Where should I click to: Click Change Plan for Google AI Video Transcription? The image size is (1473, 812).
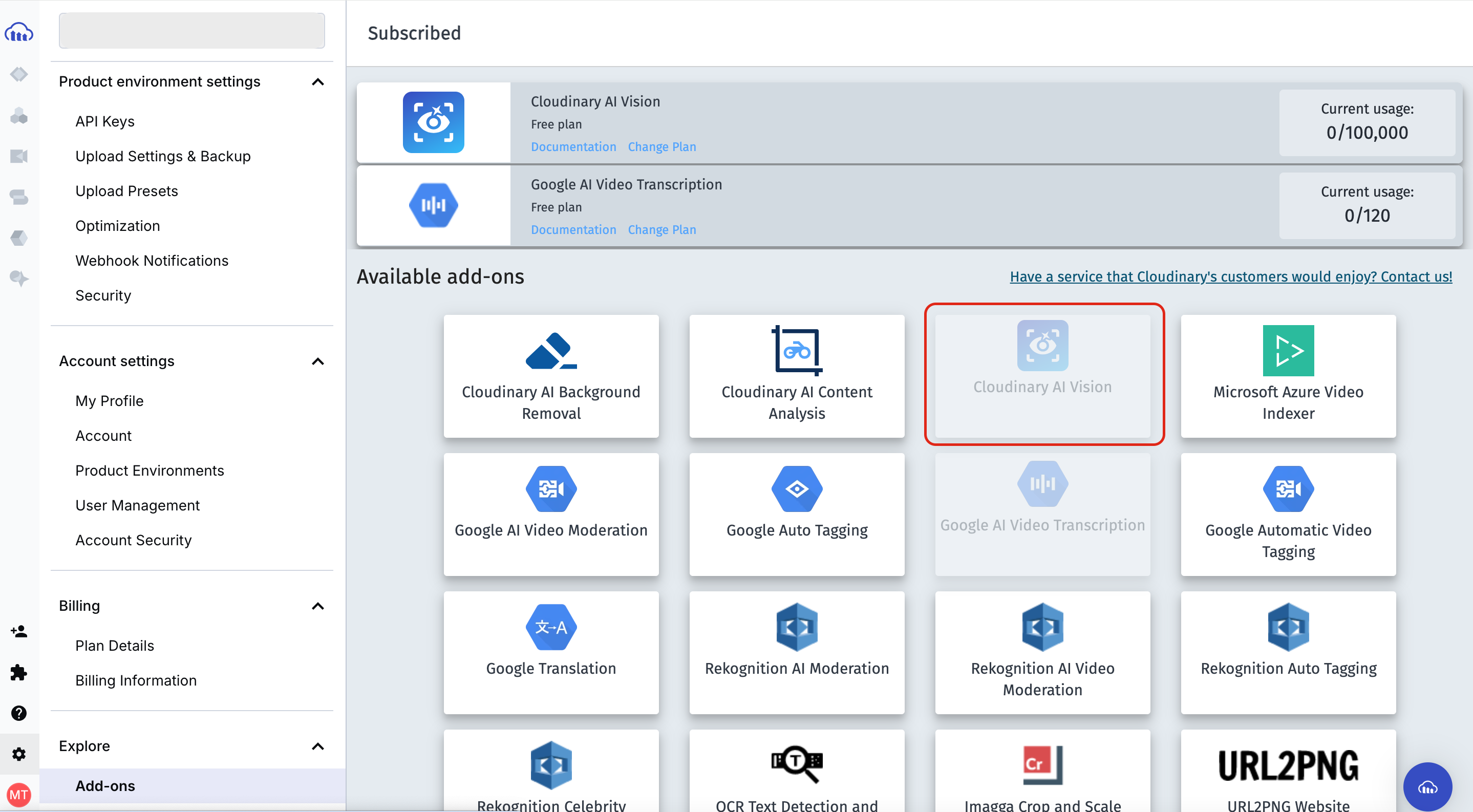click(661, 230)
